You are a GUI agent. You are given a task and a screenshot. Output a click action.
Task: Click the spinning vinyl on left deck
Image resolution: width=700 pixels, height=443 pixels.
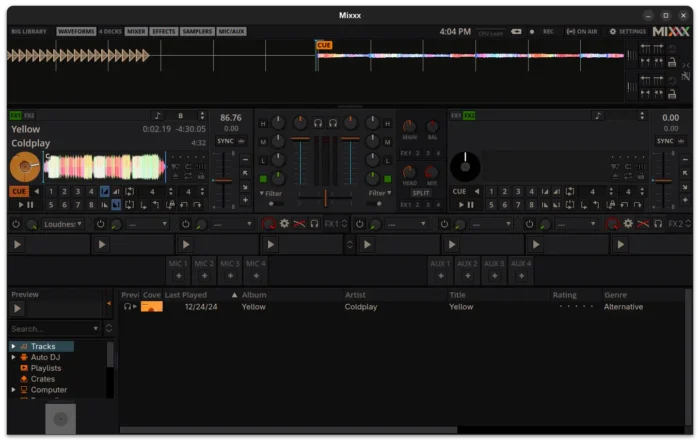[25, 167]
